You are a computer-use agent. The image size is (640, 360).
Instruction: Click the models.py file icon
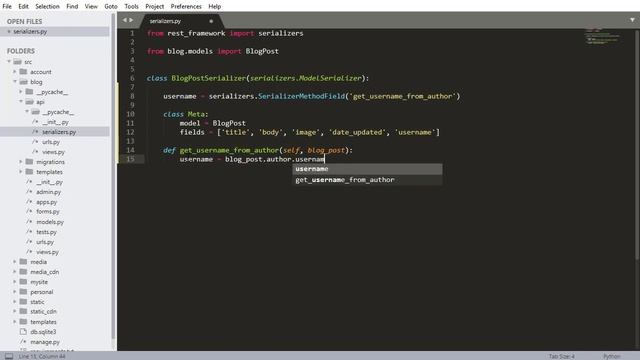[x=29, y=222]
